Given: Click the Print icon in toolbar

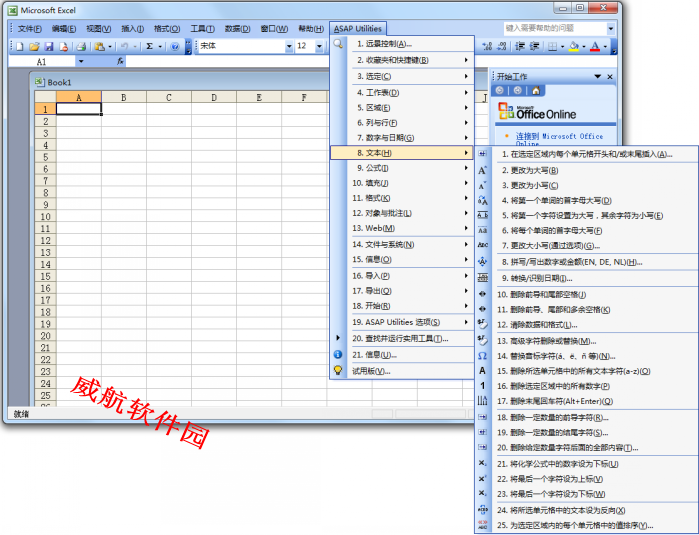Looking at the screenshot, I should (81, 46).
